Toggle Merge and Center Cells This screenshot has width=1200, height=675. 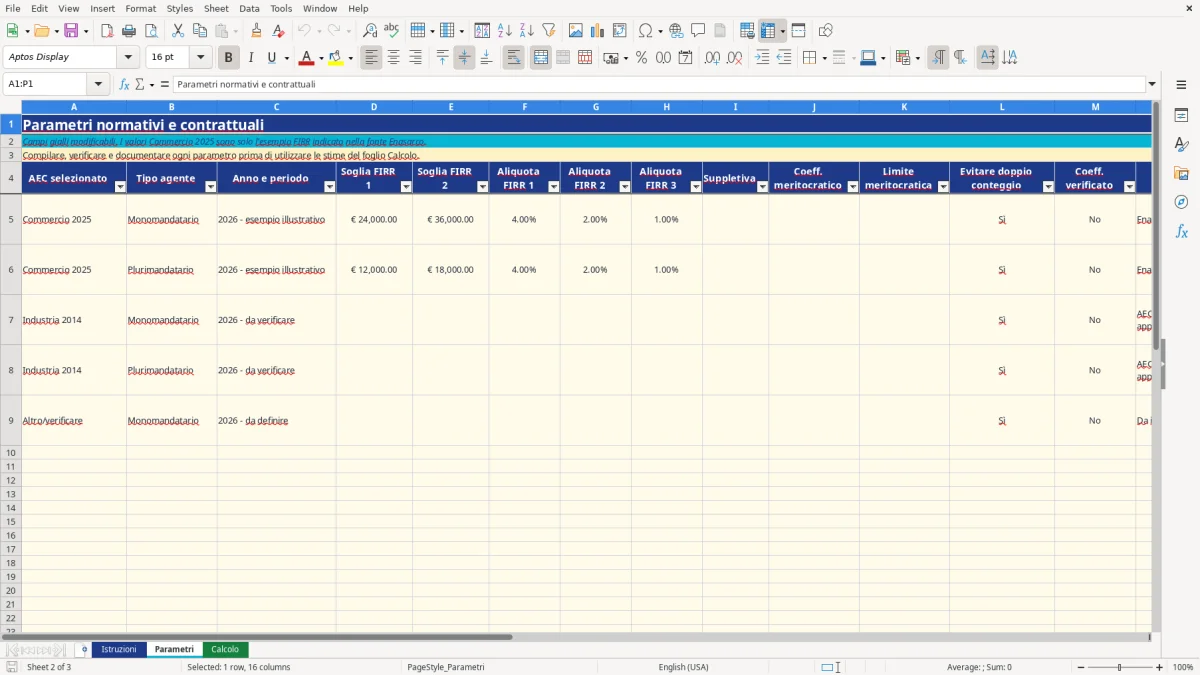pos(541,58)
